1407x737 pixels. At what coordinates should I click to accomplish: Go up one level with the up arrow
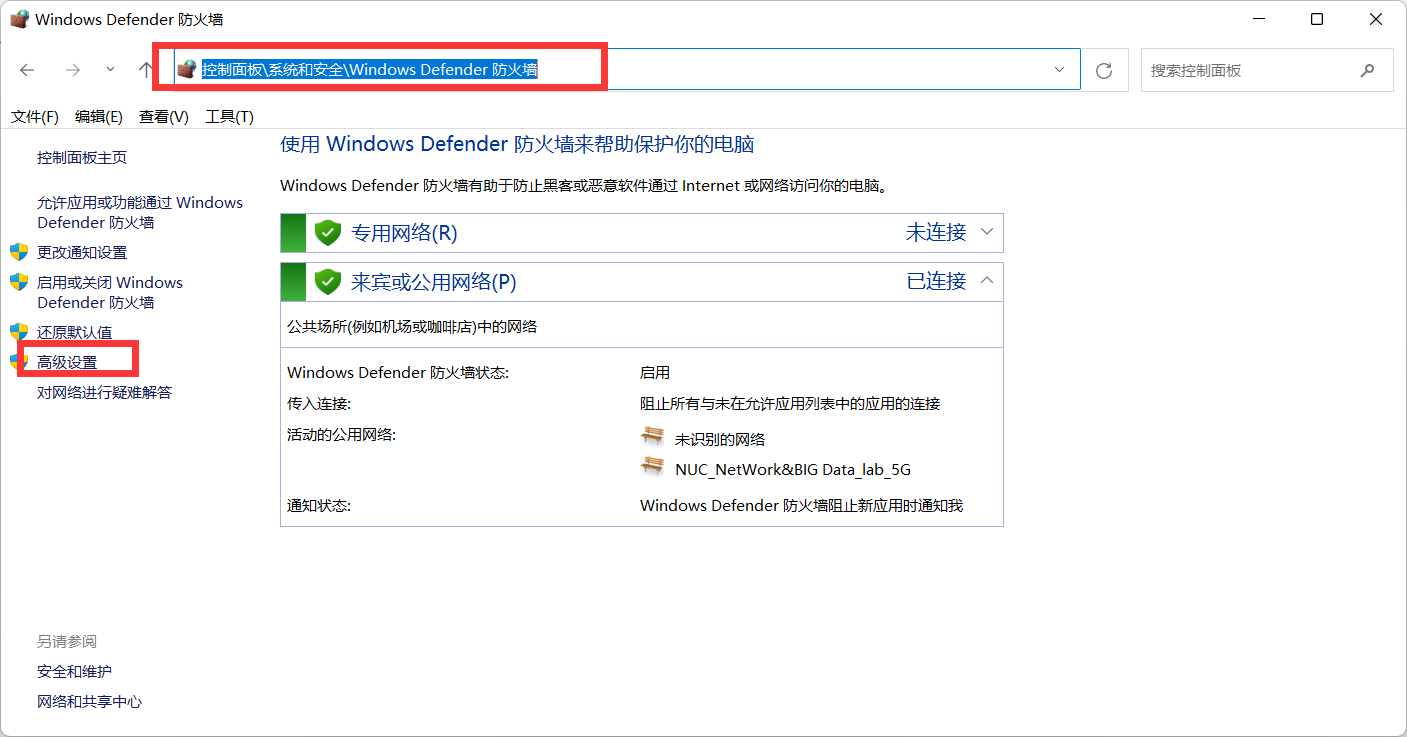(x=146, y=70)
